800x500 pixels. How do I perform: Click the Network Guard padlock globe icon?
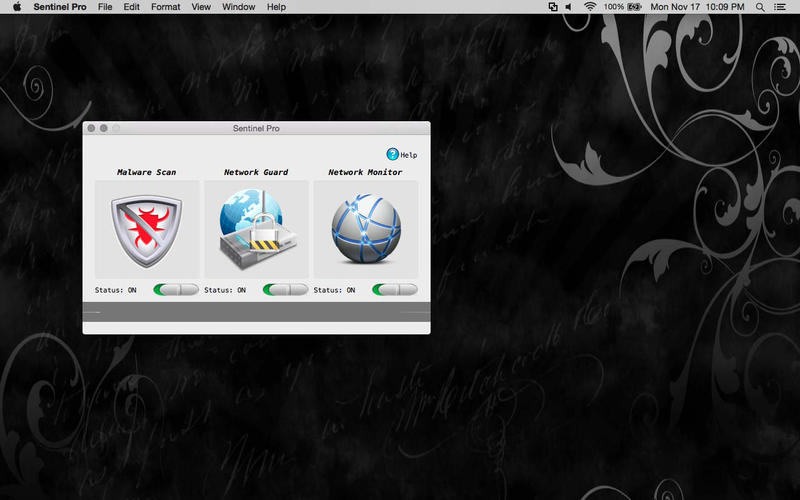pyautogui.click(x=257, y=229)
